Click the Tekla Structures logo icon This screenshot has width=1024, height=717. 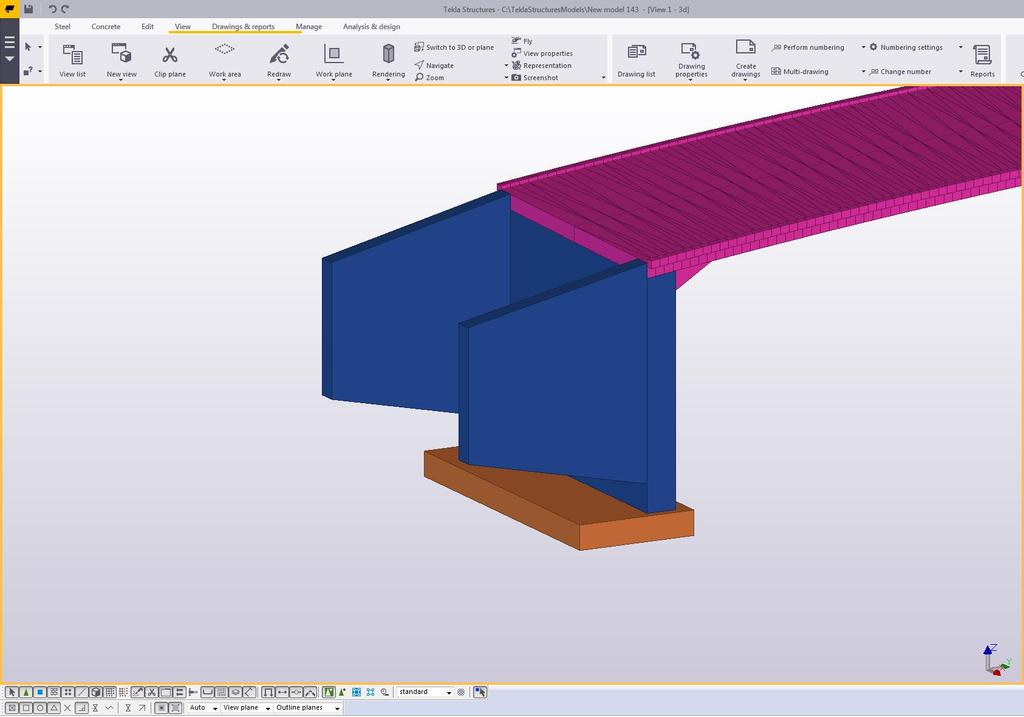[10, 9]
